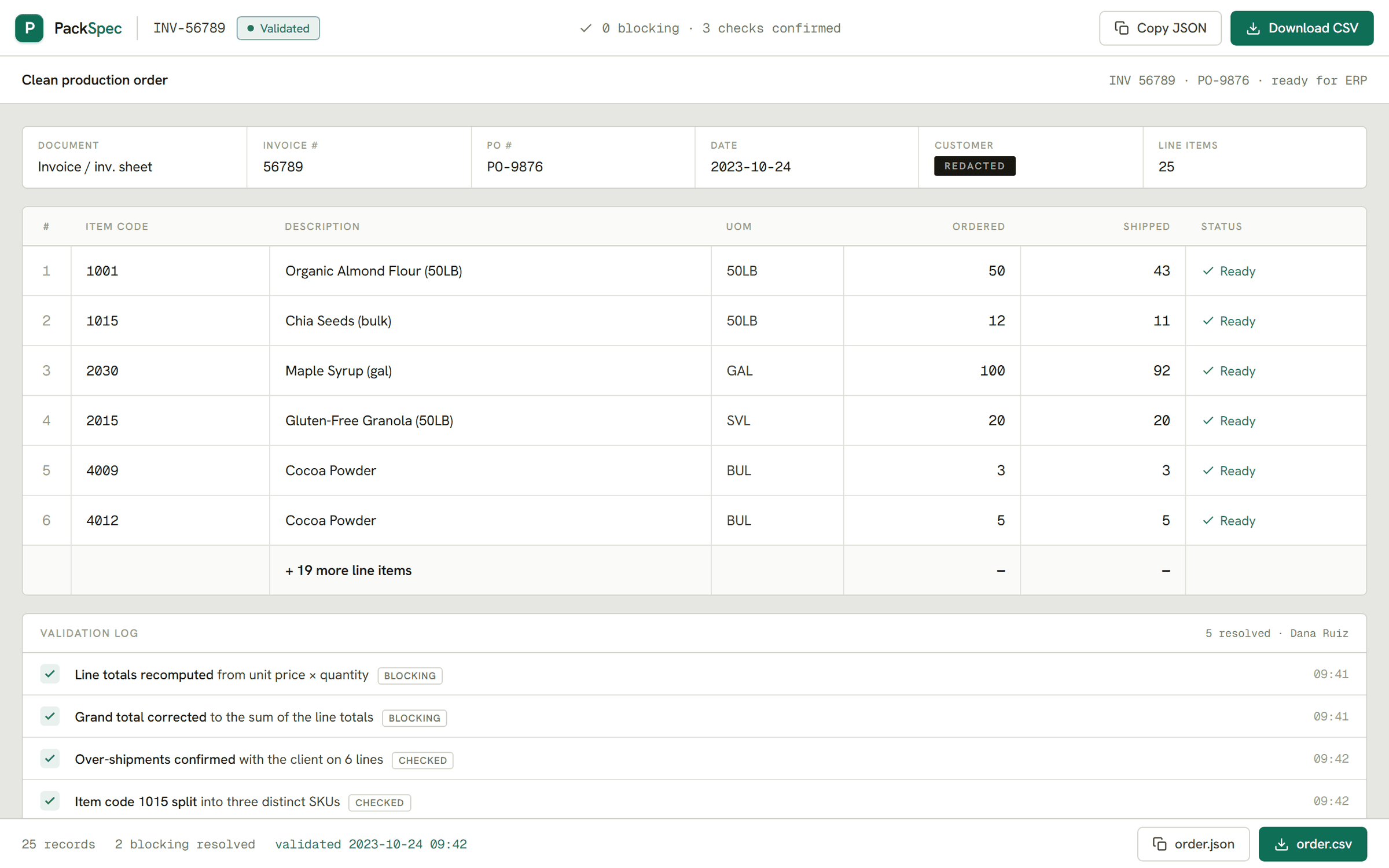The height and width of the screenshot is (868, 1389).
Task: Click the PO-9876 value in PO # field
Action: coord(515,167)
